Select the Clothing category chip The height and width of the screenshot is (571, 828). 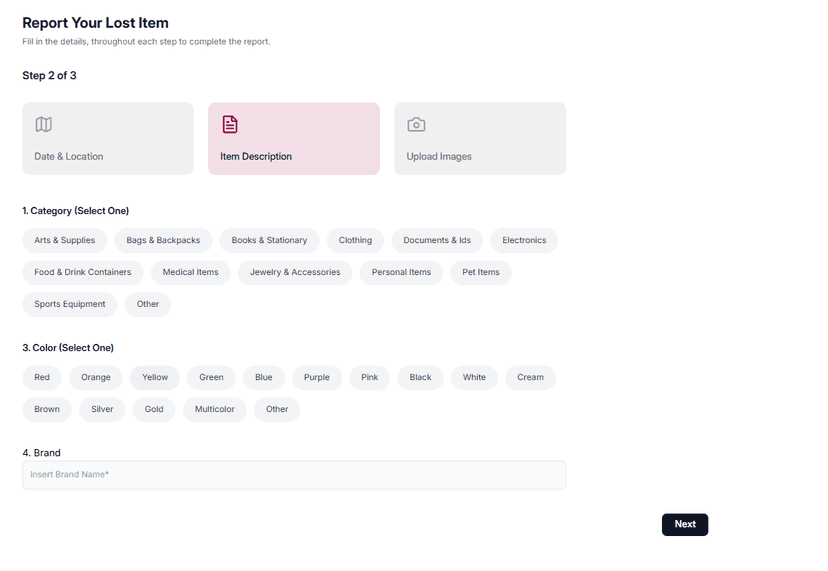355,240
